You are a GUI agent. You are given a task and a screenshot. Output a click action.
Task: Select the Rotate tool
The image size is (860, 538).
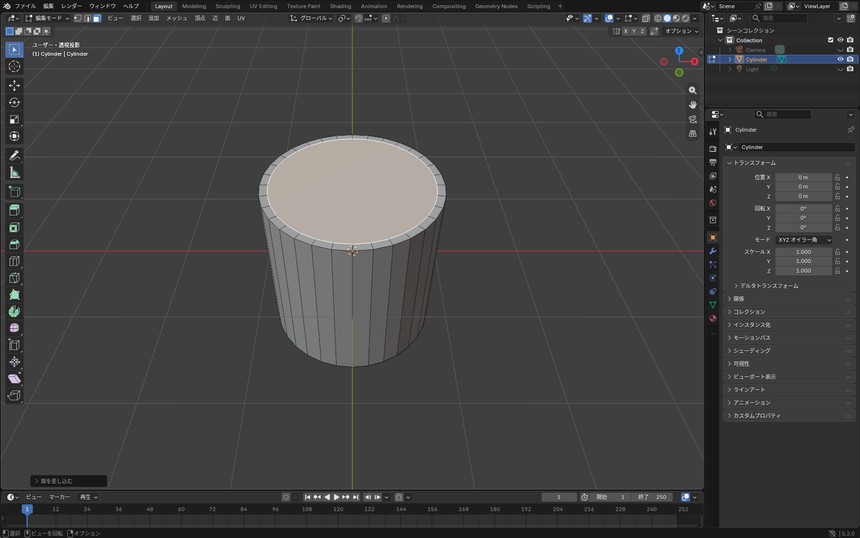coord(14,103)
